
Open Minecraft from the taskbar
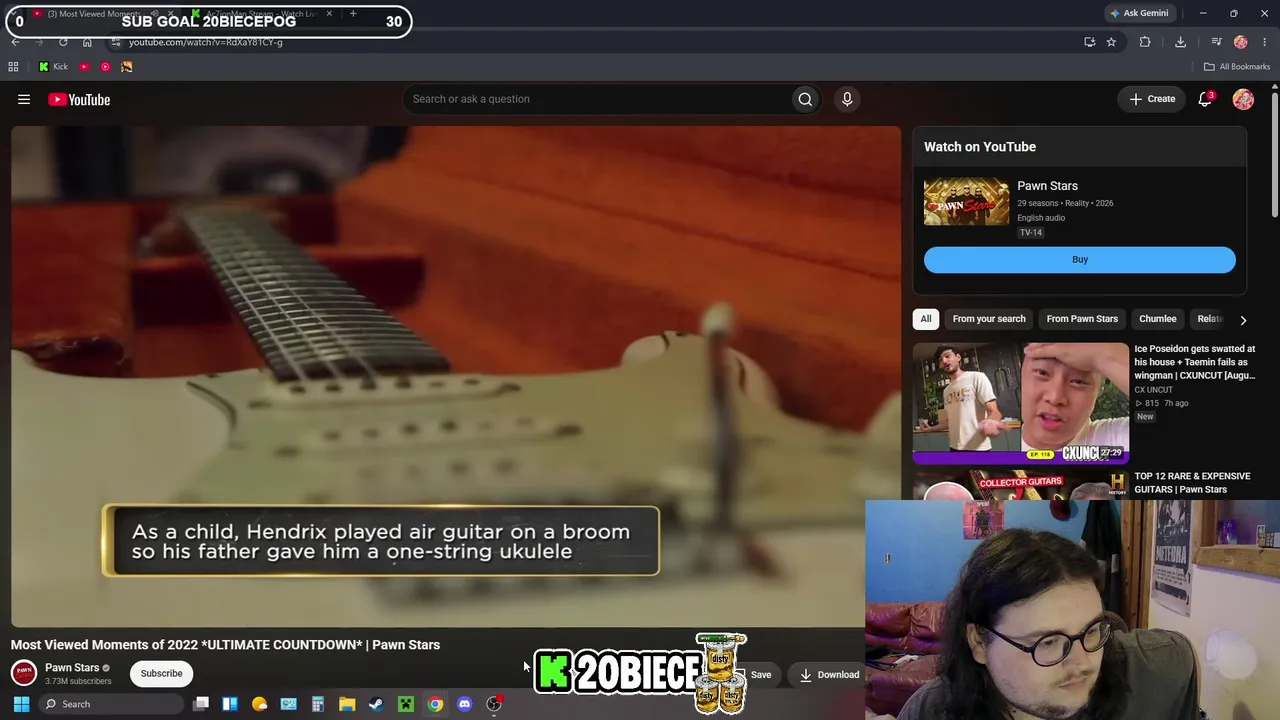[406, 704]
